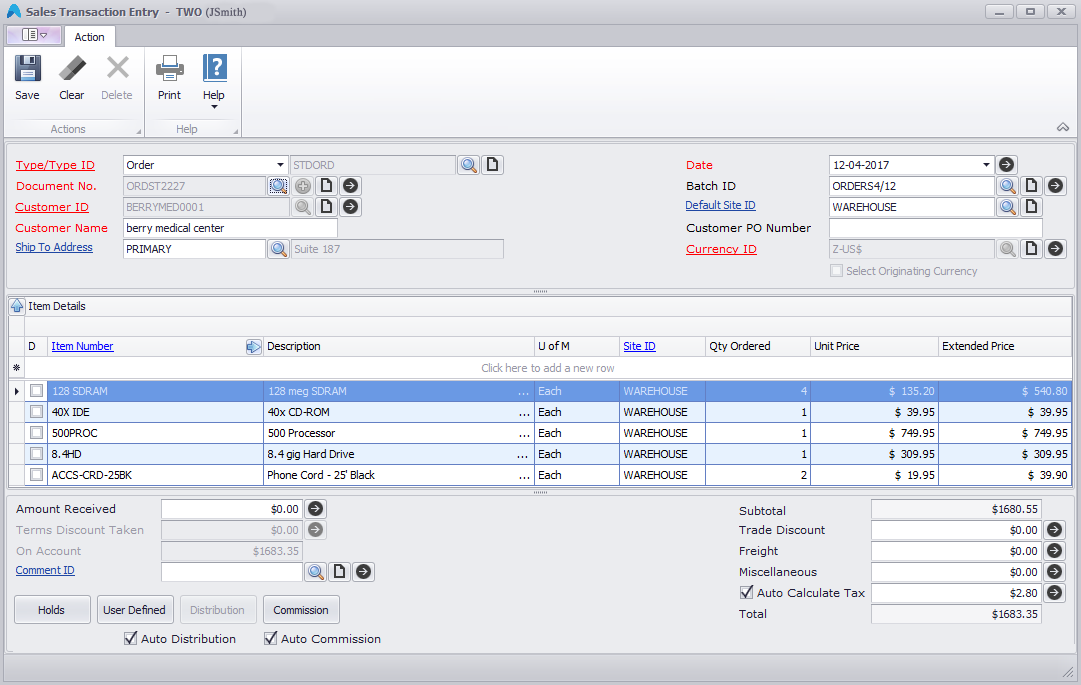Look up Comment ID

(316, 572)
